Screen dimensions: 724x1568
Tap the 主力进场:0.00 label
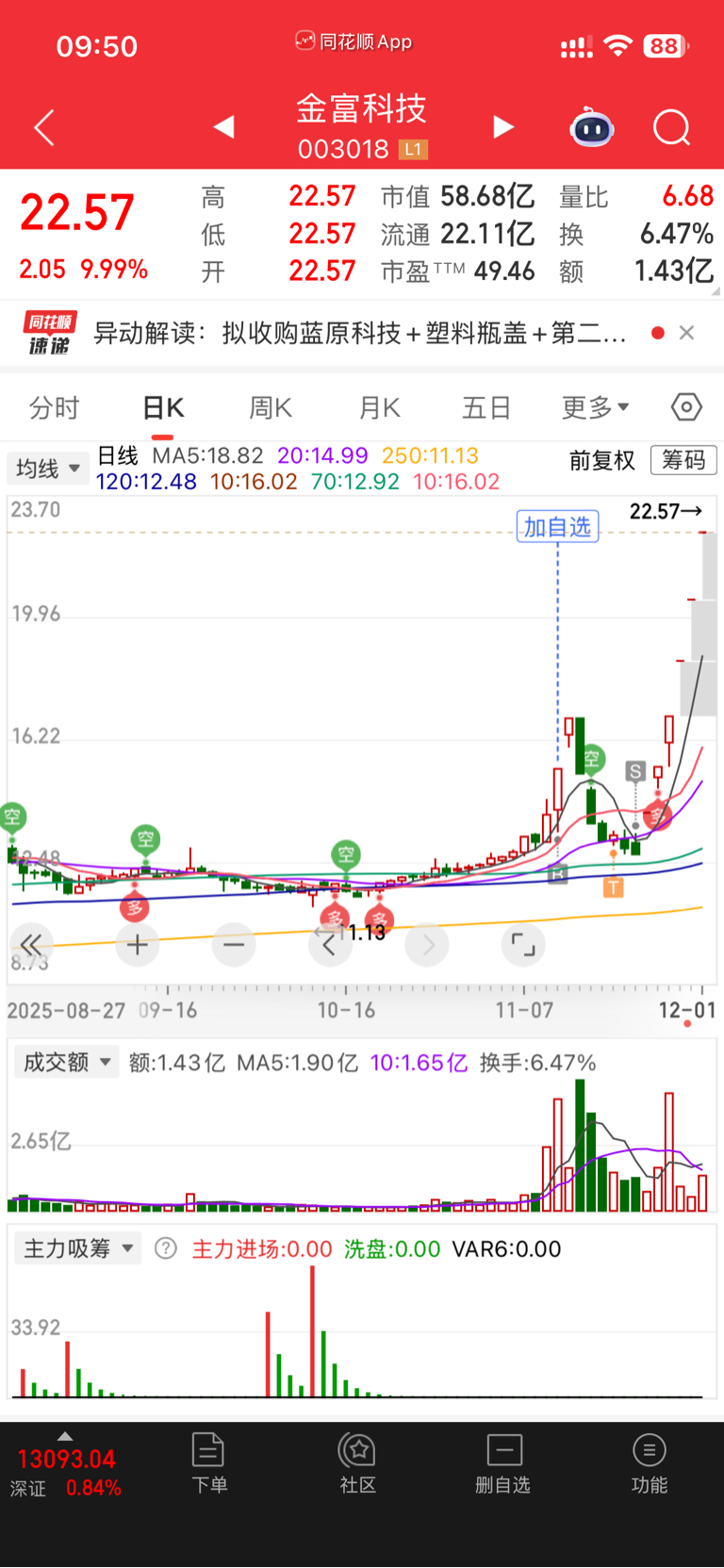[x=262, y=1249]
